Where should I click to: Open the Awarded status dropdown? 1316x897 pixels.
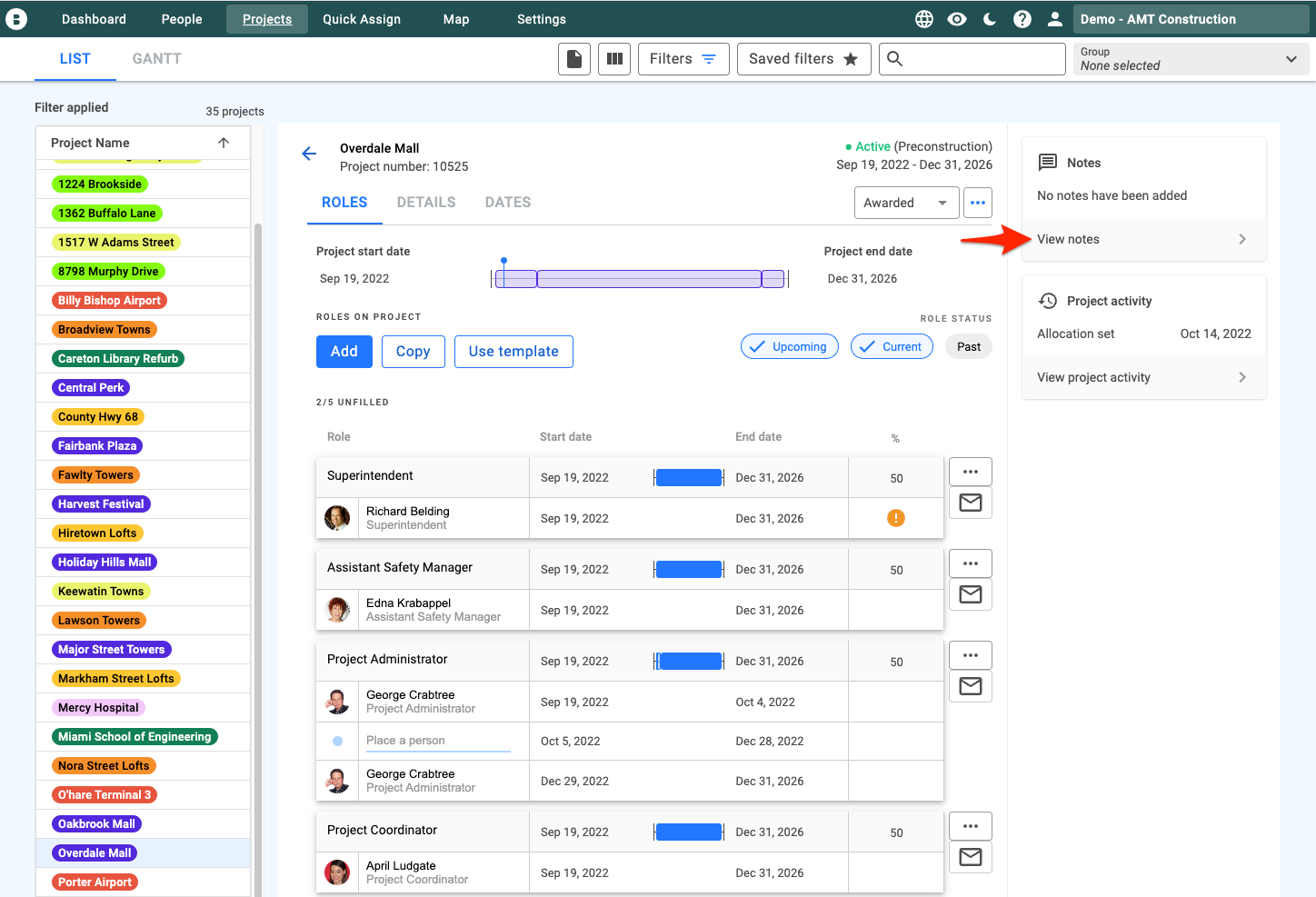point(905,202)
